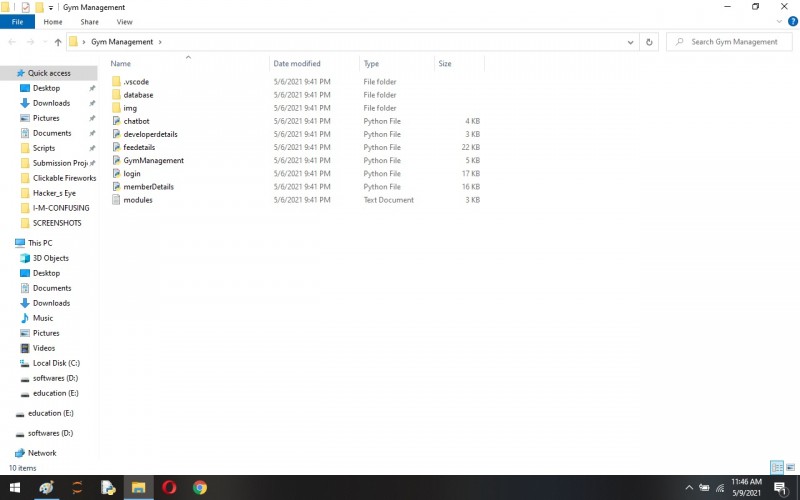The height and width of the screenshot is (500, 800).
Task: Select the memberDetails Python file icon
Action: click(x=116, y=187)
